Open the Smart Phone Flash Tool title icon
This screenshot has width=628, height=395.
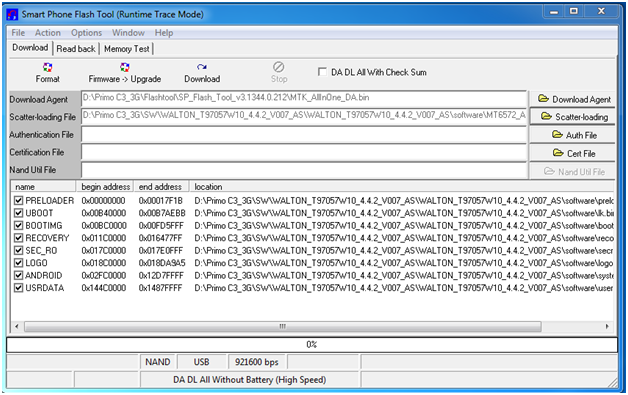tap(12, 15)
